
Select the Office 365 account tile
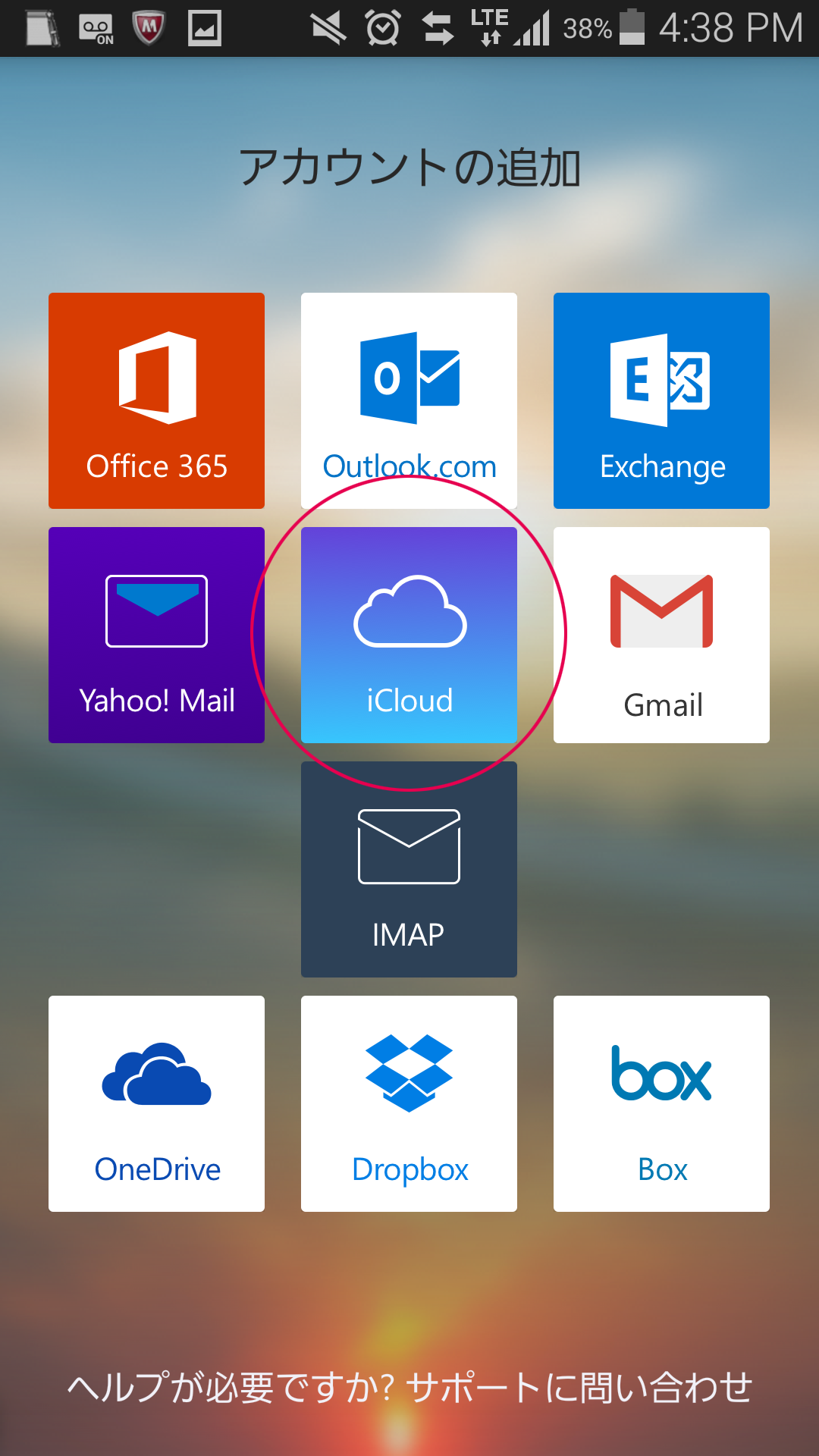(156, 400)
